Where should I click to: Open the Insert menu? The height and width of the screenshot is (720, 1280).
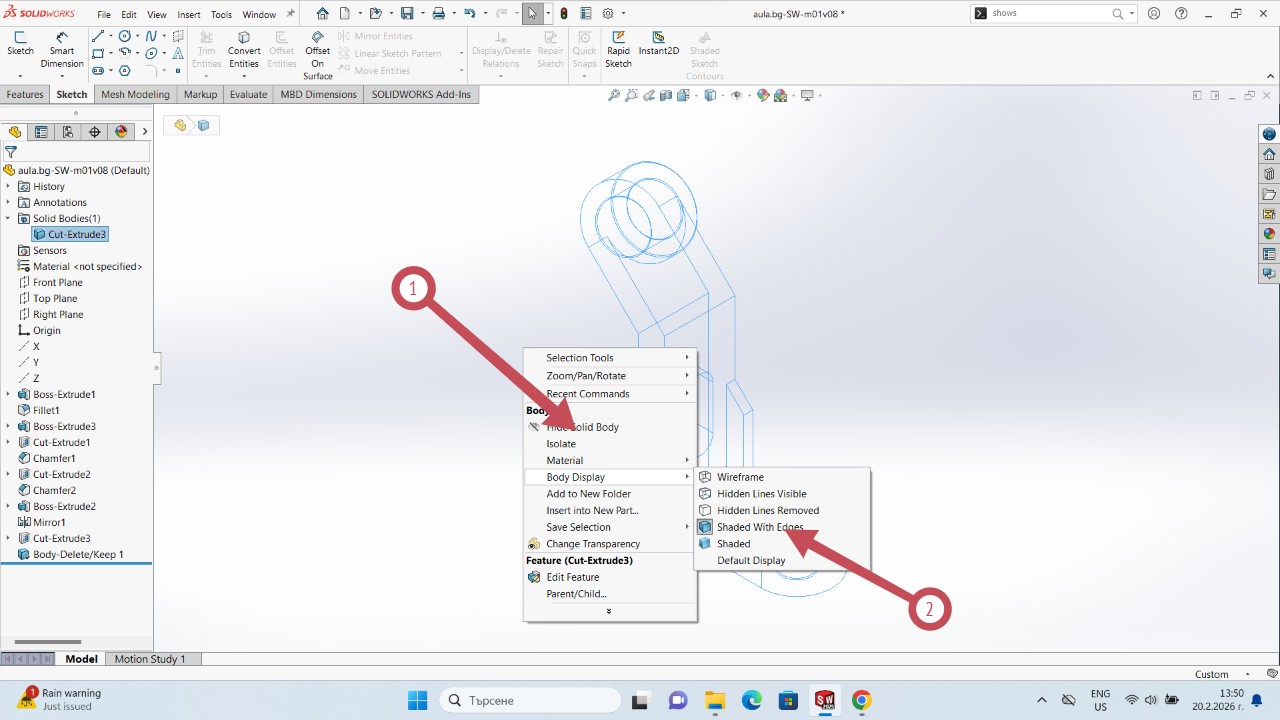click(188, 15)
